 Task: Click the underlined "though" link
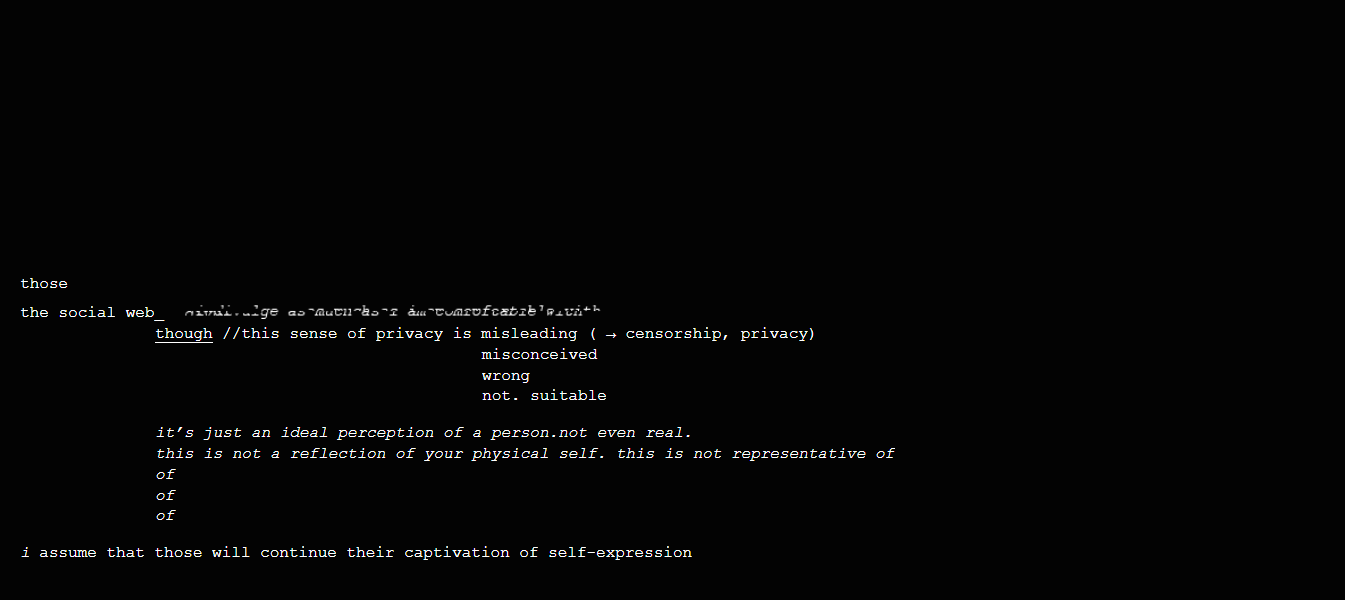tap(184, 334)
